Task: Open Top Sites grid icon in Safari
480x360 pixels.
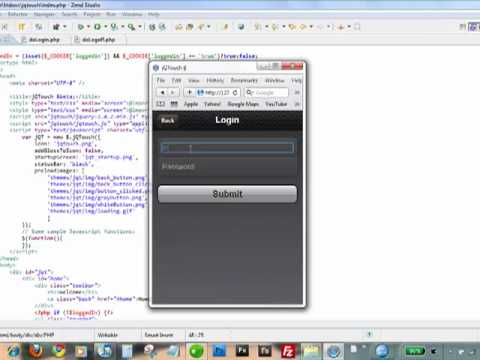Action: pos(174,104)
